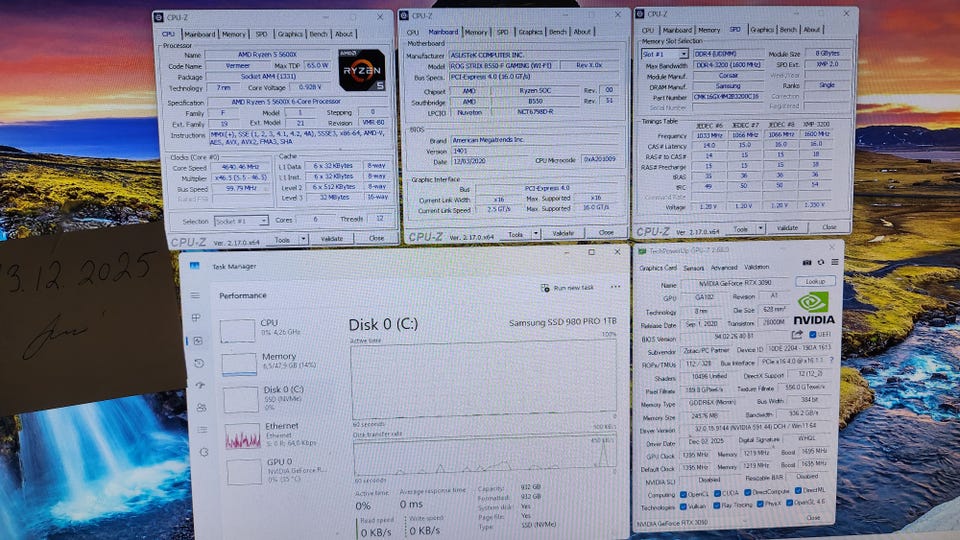Click Part Number field in CPU-Z SPD window
This screenshot has width=960, height=540.
pos(727,97)
